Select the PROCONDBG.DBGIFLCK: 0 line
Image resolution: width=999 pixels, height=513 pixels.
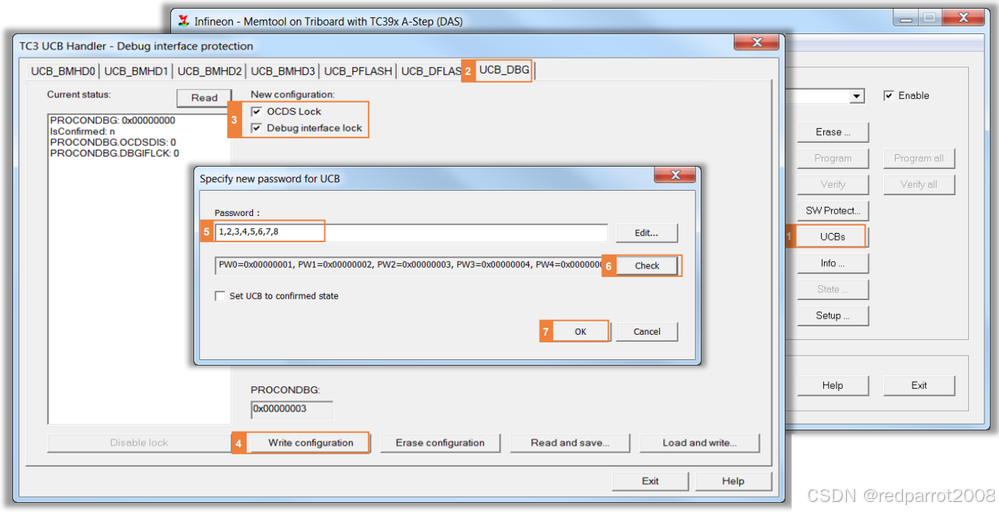point(115,153)
